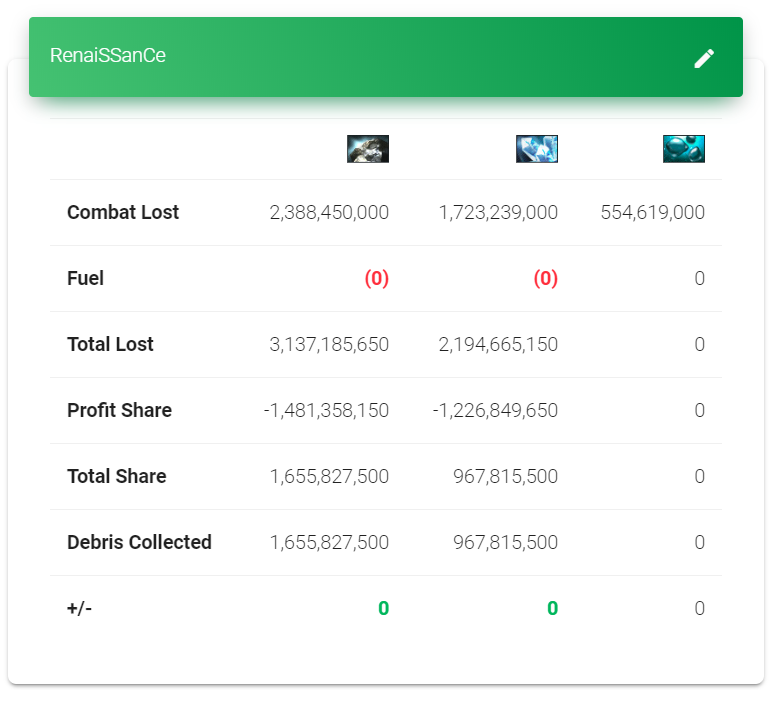This screenshot has width=781, height=704.
Task: Select the Total Share row label
Action: 117,476
